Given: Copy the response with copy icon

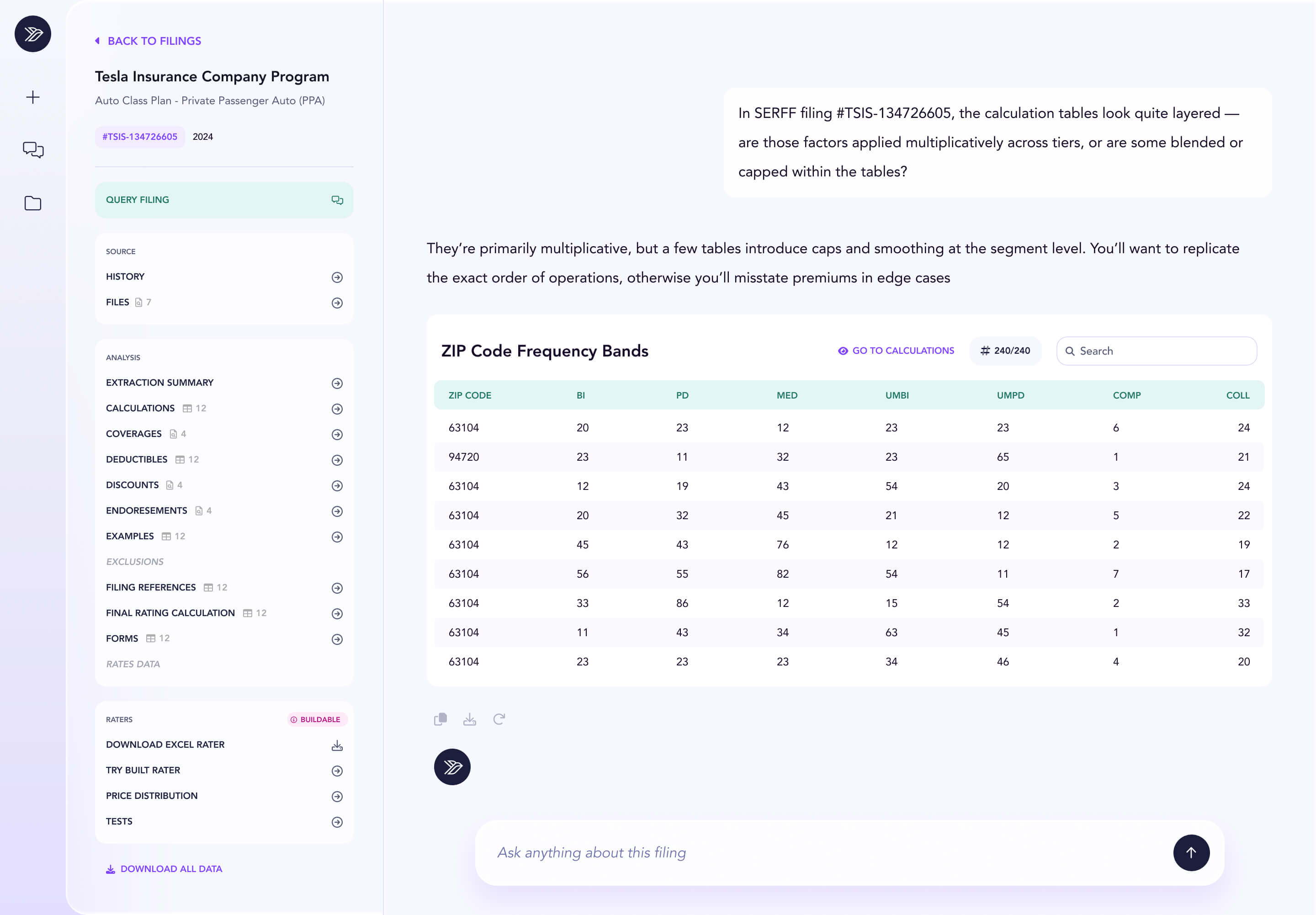Looking at the screenshot, I should [440, 719].
